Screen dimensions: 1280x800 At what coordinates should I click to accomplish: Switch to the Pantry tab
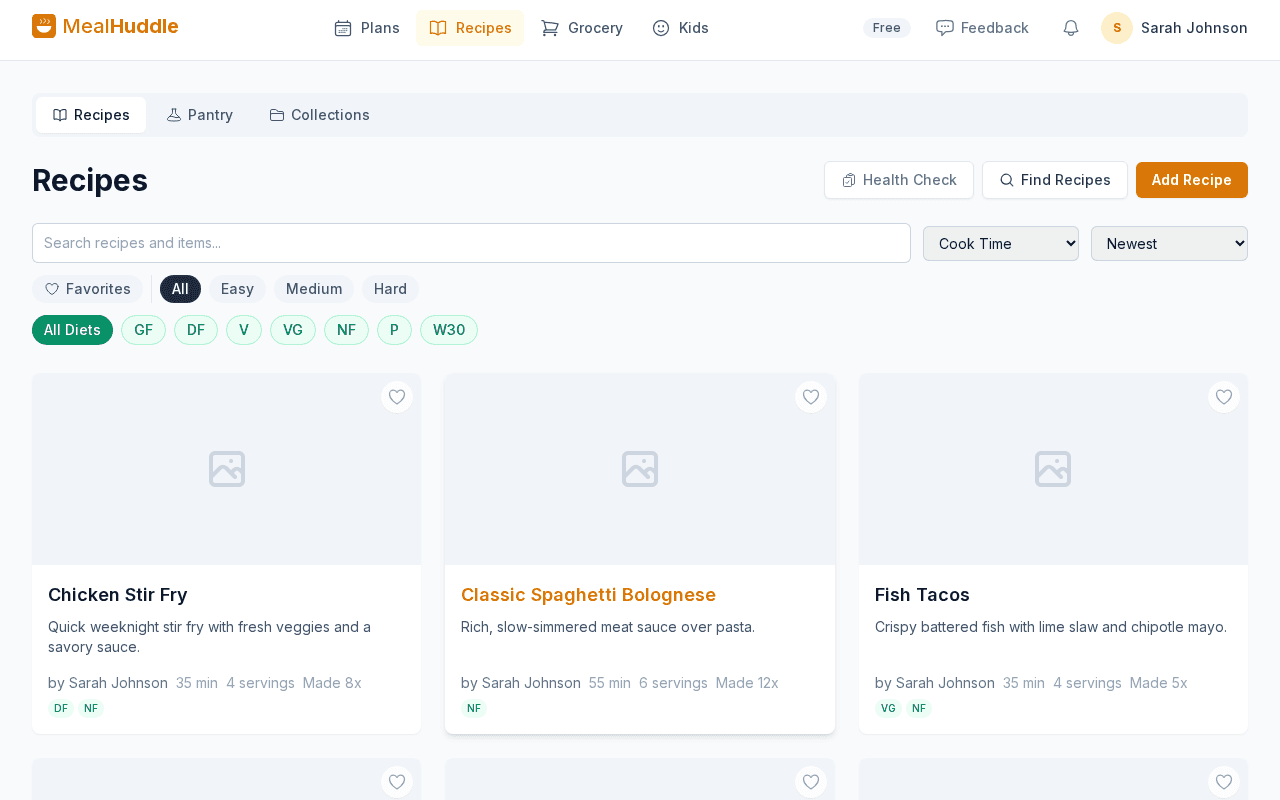tap(200, 115)
